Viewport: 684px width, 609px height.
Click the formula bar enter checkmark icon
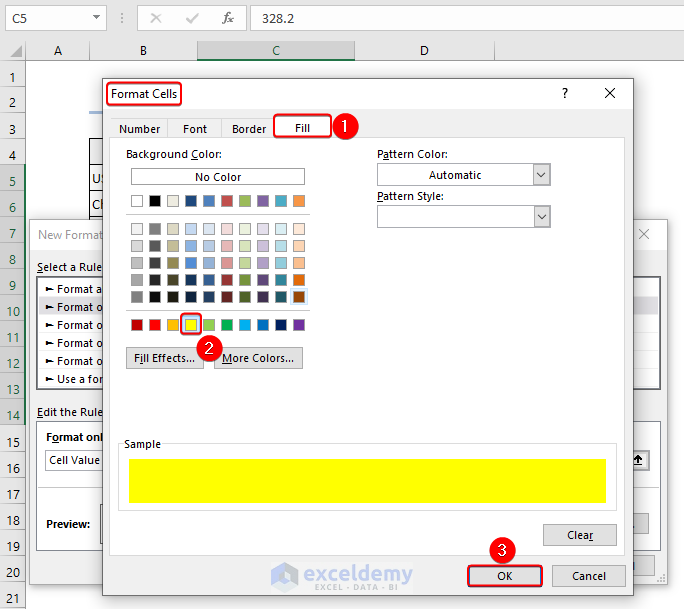pos(192,18)
